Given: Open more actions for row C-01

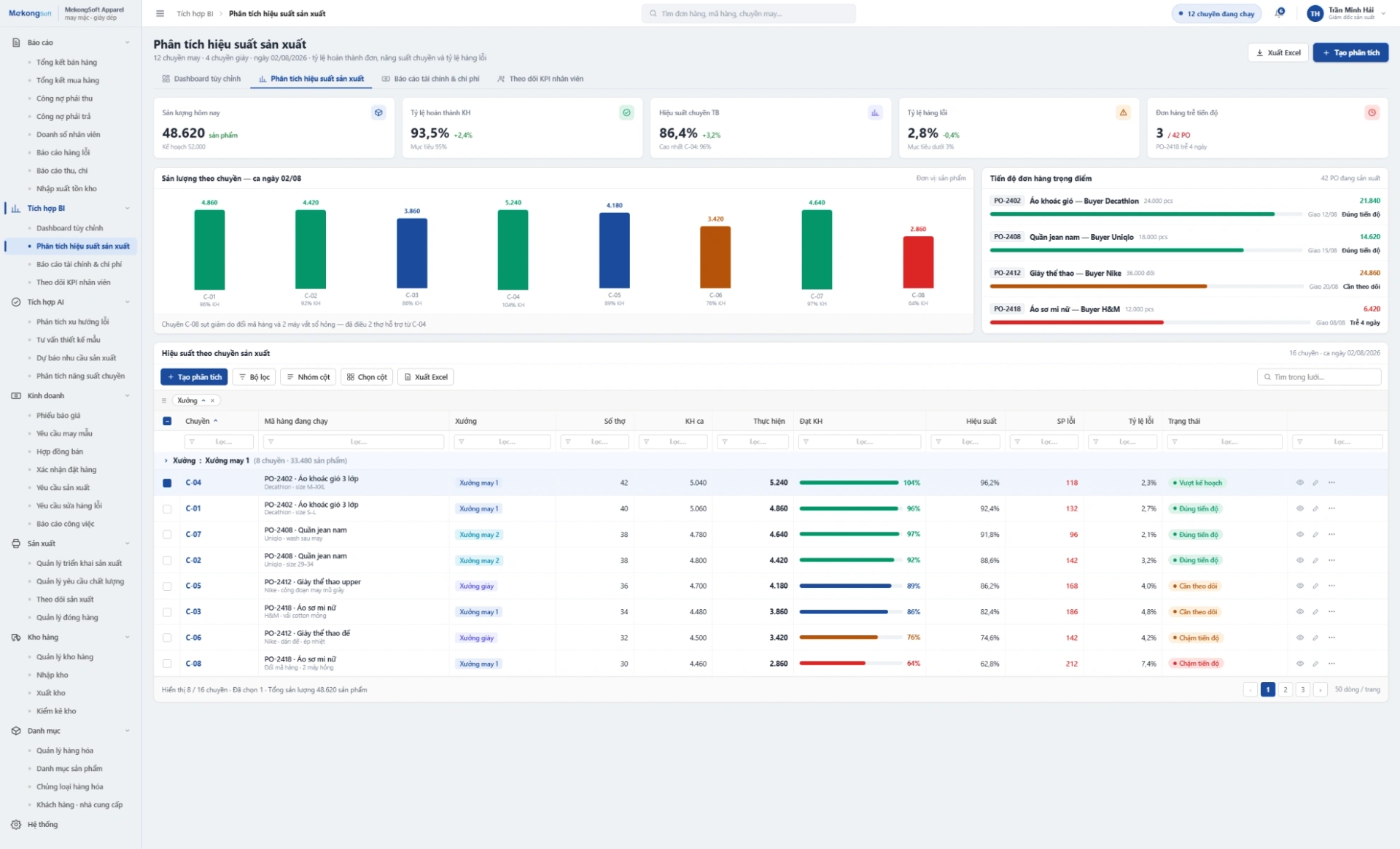Looking at the screenshot, I should click(x=1331, y=509).
